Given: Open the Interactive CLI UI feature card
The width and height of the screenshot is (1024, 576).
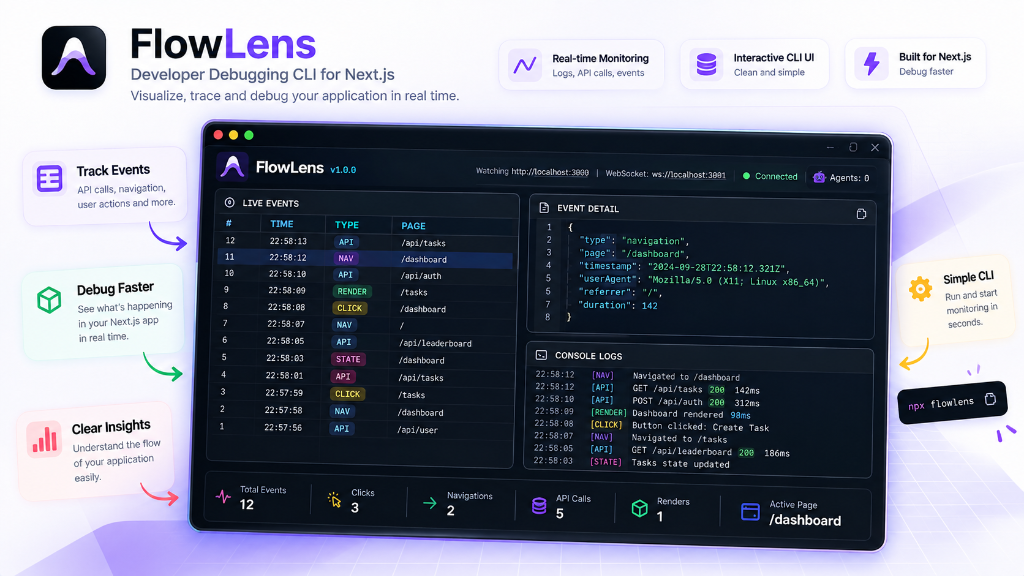Looking at the screenshot, I should pos(754,65).
